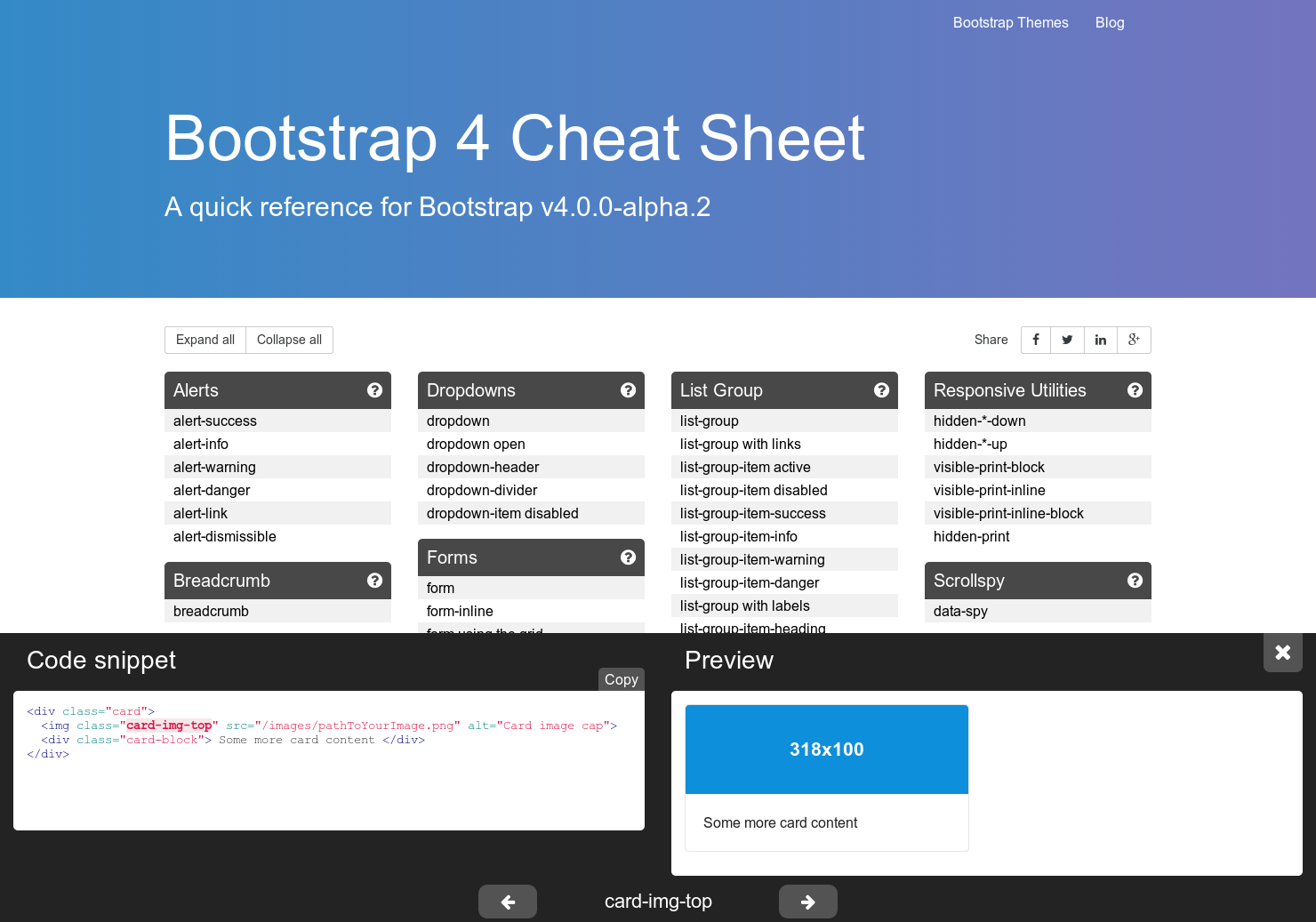Viewport: 1316px width, 922px height.
Task: Close the code snippet panel
Action: click(x=1283, y=653)
